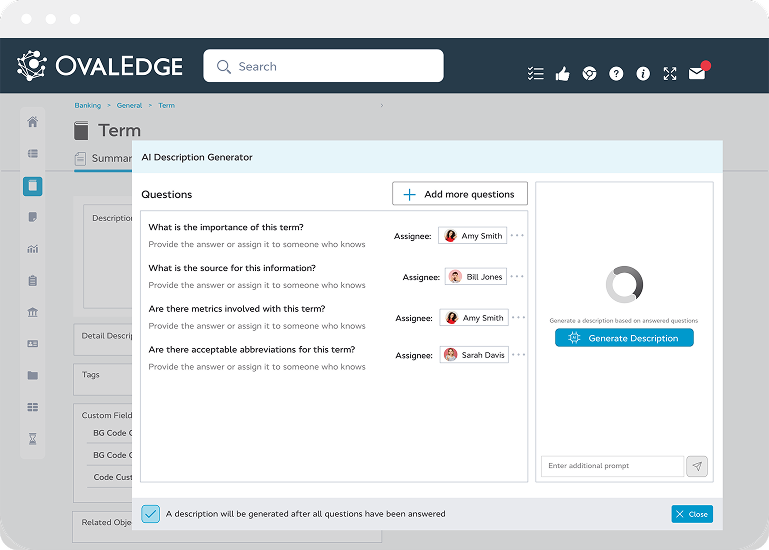The height and width of the screenshot is (550, 769).
Task: Close the AI Description Generator dialog
Action: pyautogui.click(x=692, y=514)
